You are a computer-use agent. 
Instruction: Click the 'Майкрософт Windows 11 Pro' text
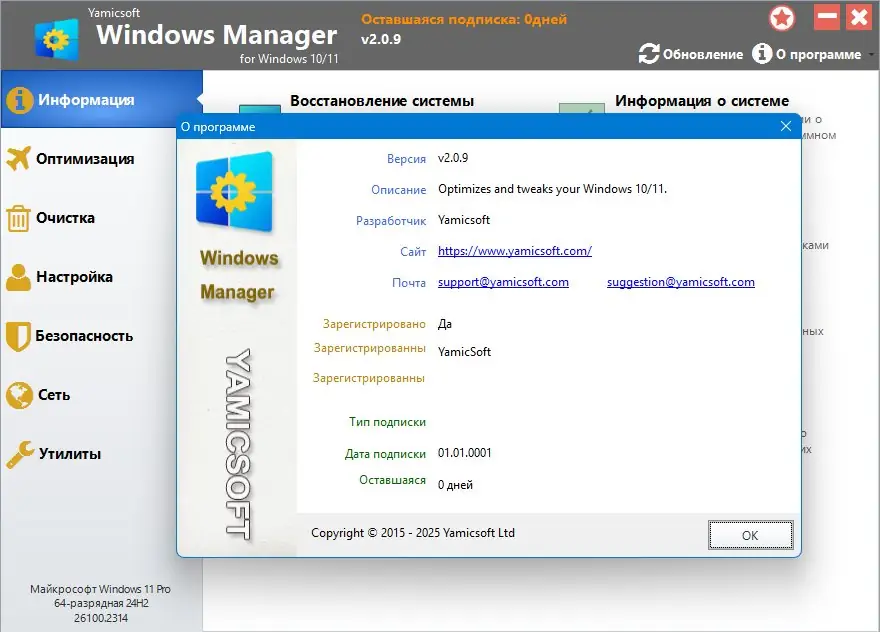pos(100,589)
